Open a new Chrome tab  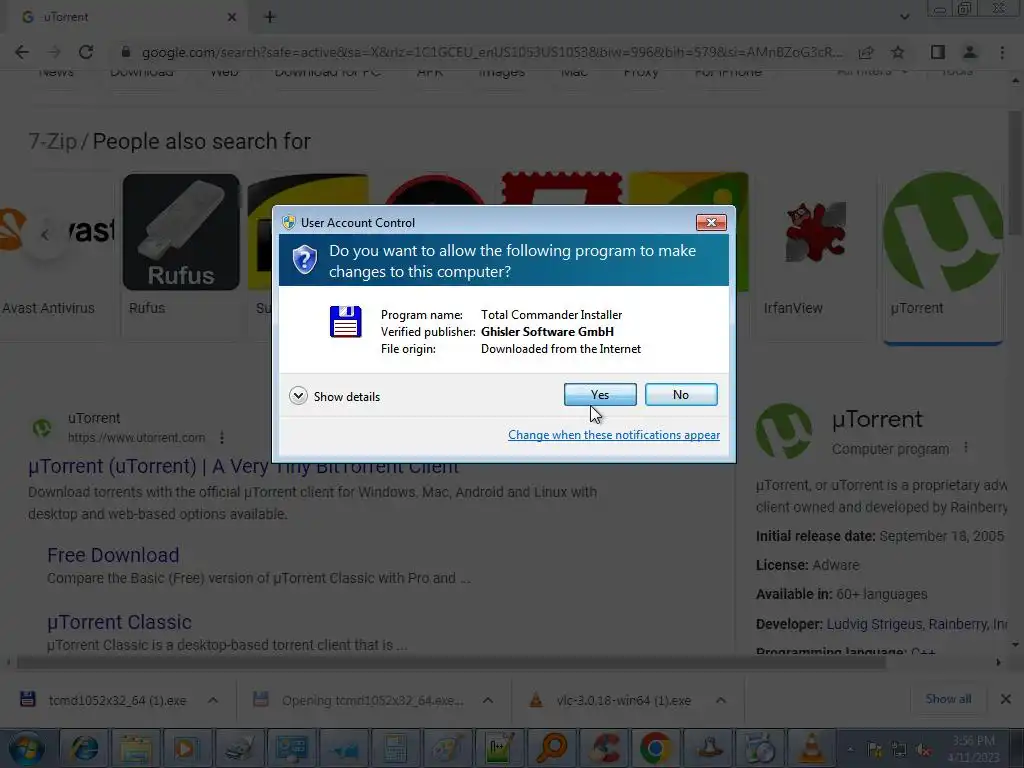coord(270,17)
